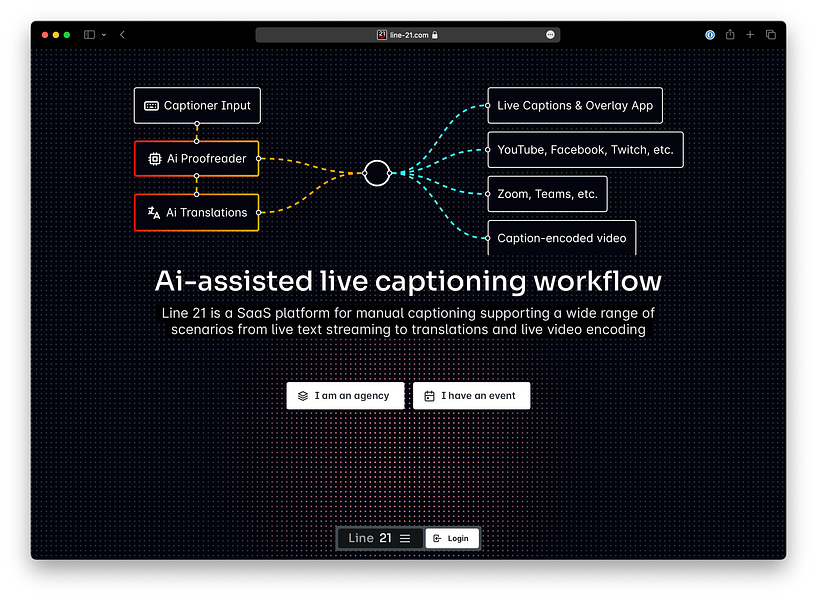
Task: Click the calendar icon on event button
Action: (429, 396)
